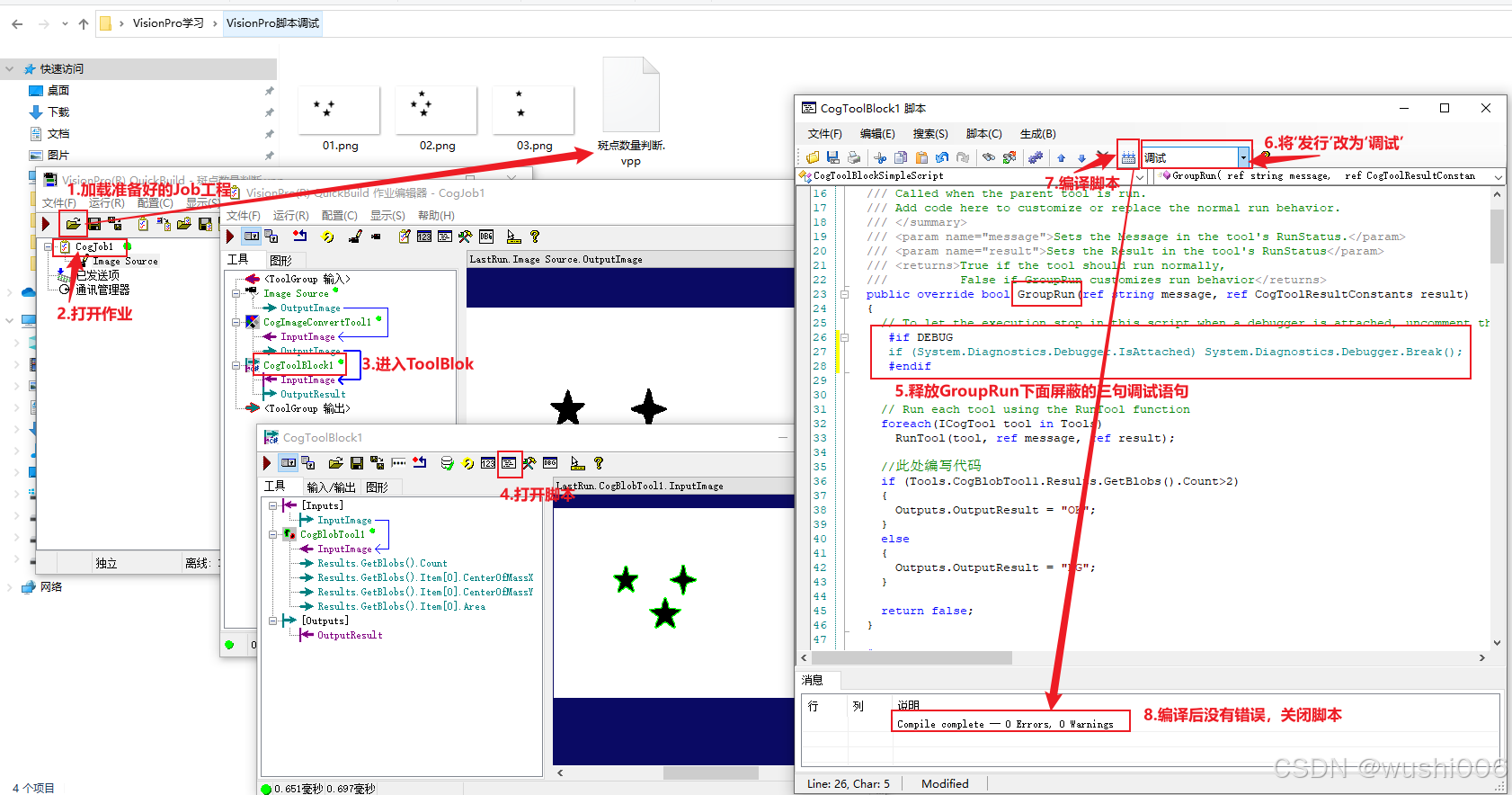Collapse the [Outputs] node in CogToolBlock1
Viewport: 1512px width, 795px height.
273,621
